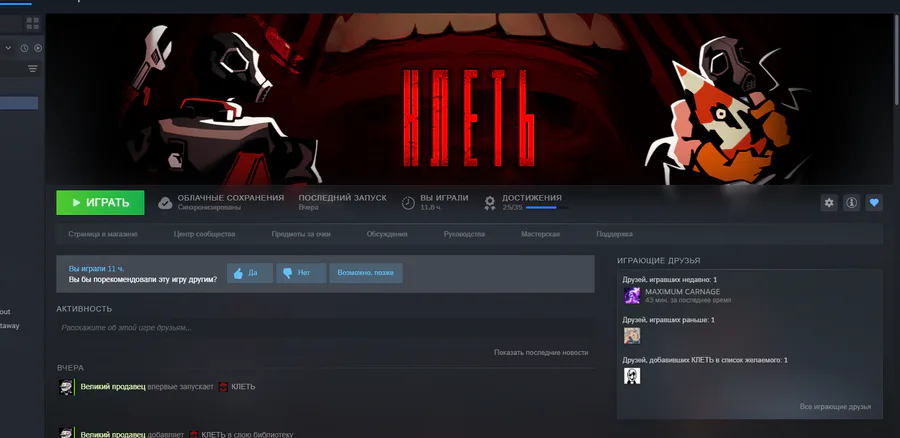The height and width of the screenshot is (438, 900).
Task: Open avatar of friend who wishlisted КЛЕТЬ
Action: pos(632,376)
